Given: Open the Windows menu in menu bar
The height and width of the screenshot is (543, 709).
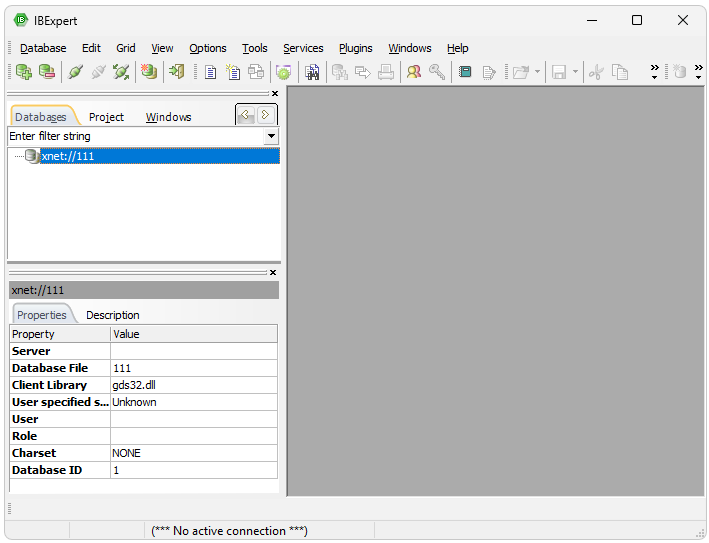Looking at the screenshot, I should point(410,48).
